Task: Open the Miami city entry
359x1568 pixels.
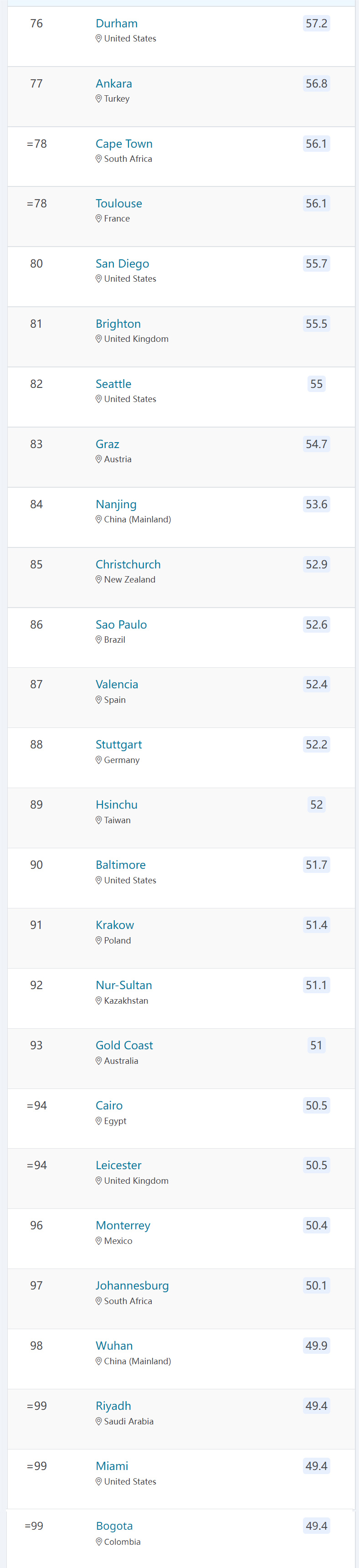Action: [112, 1465]
